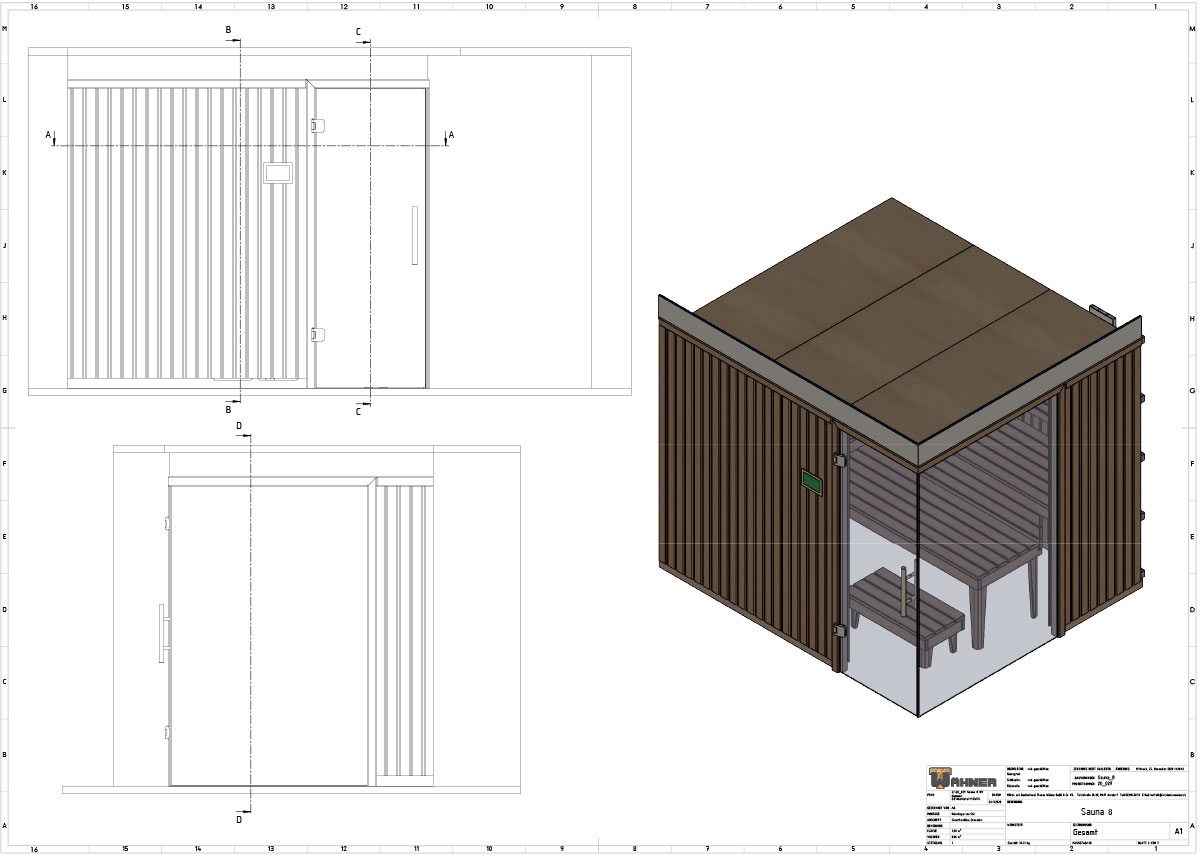The height and width of the screenshot is (855, 1200).
Task: Click section marker A at right side
Action: tap(451, 135)
